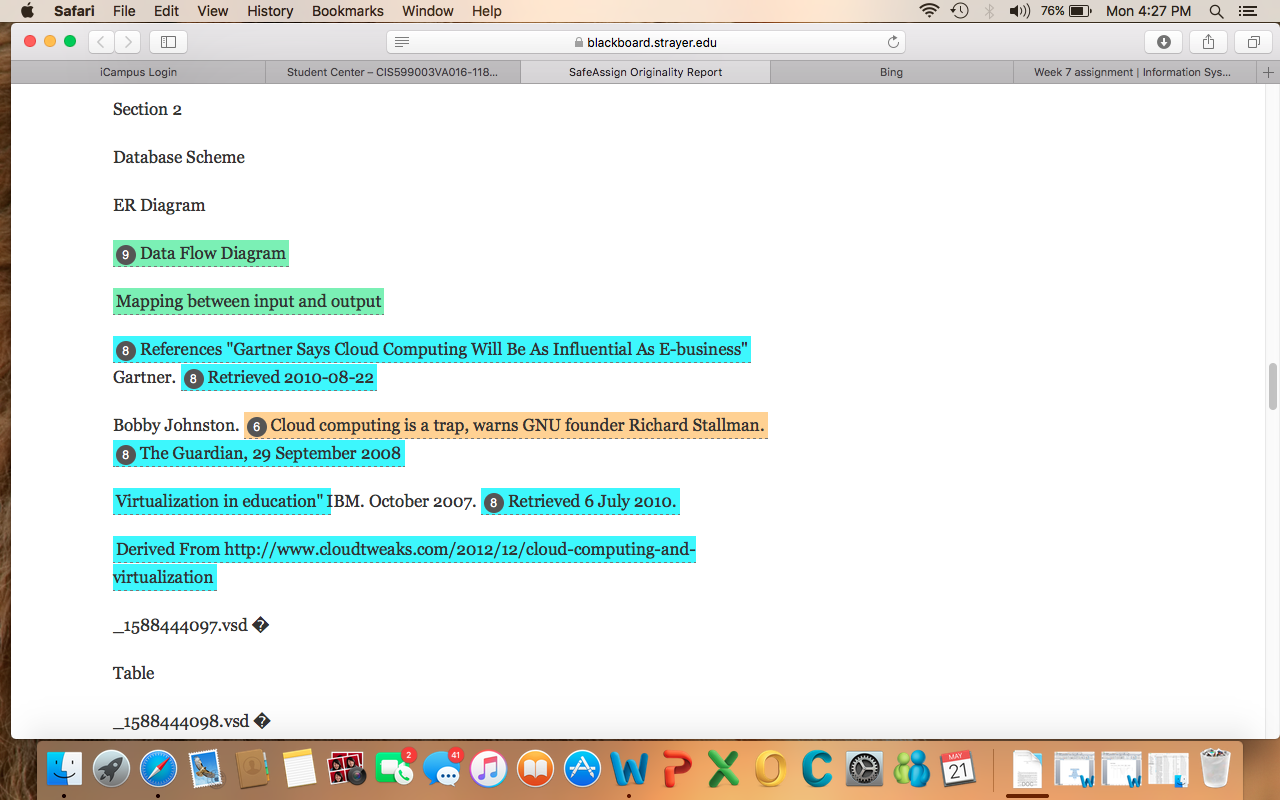Image resolution: width=1280 pixels, height=800 pixels.
Task: Open Wi-Fi status menu
Action: (x=930, y=11)
